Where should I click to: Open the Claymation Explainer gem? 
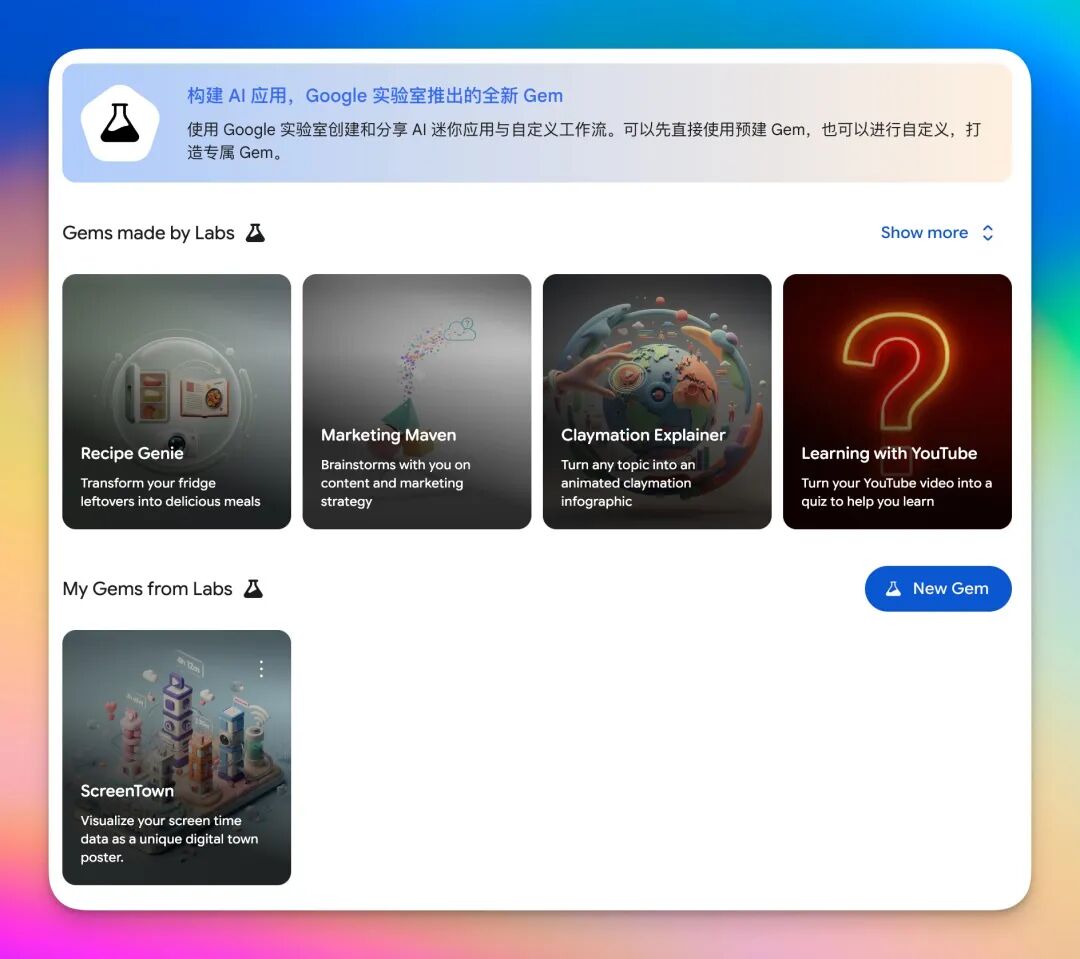[x=657, y=401]
